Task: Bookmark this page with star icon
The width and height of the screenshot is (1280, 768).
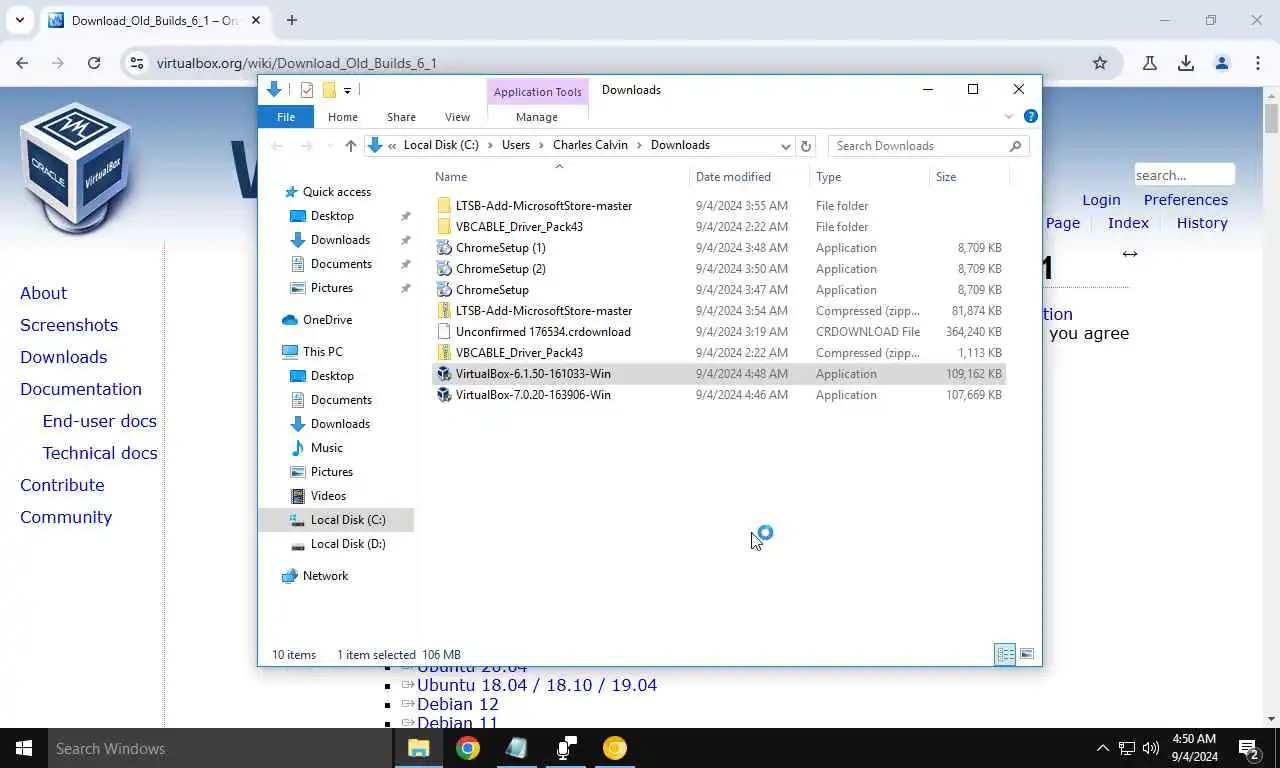Action: pyautogui.click(x=1100, y=63)
